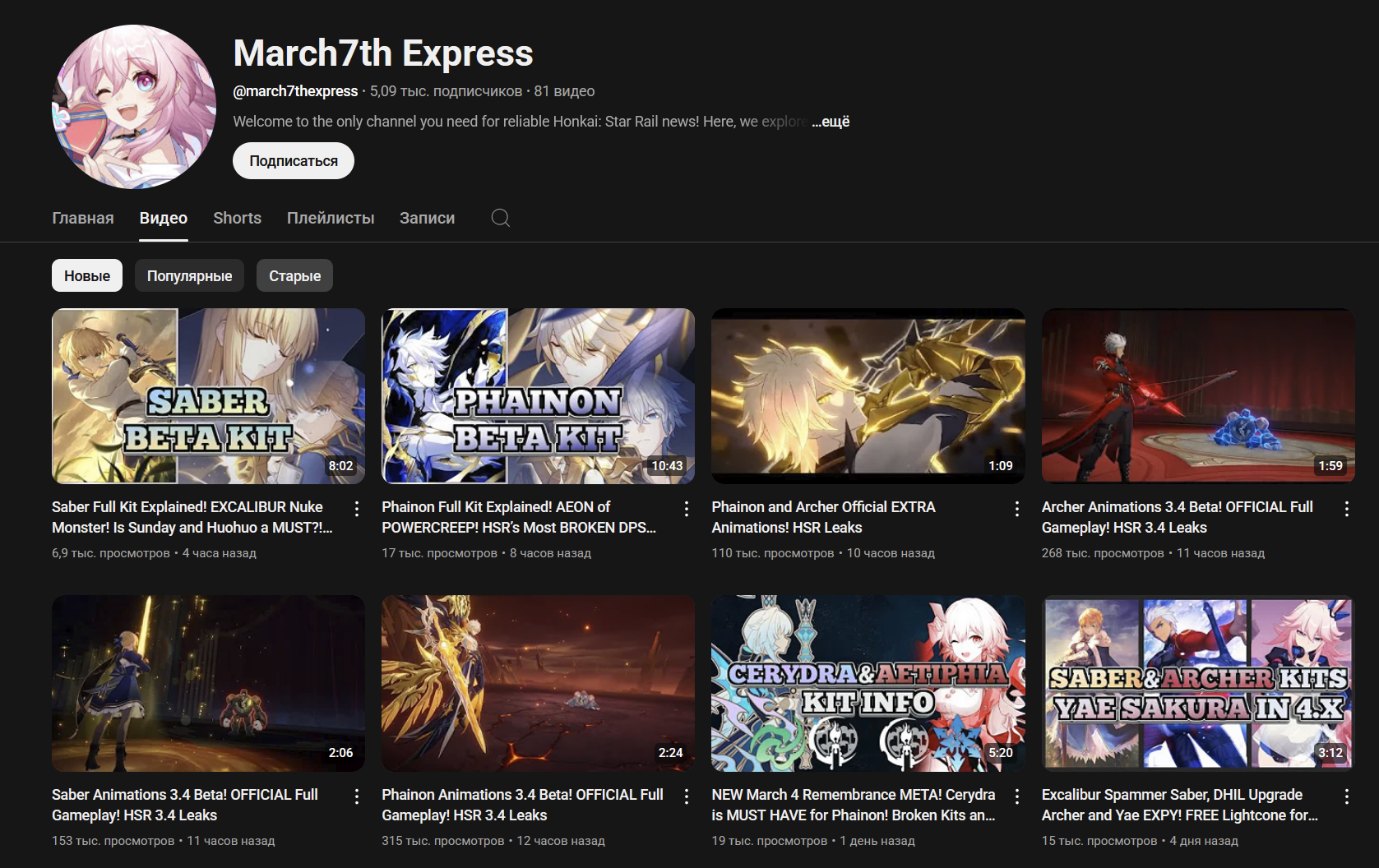Switch to the Записи tab
The width and height of the screenshot is (1379, 868).
[x=427, y=218]
